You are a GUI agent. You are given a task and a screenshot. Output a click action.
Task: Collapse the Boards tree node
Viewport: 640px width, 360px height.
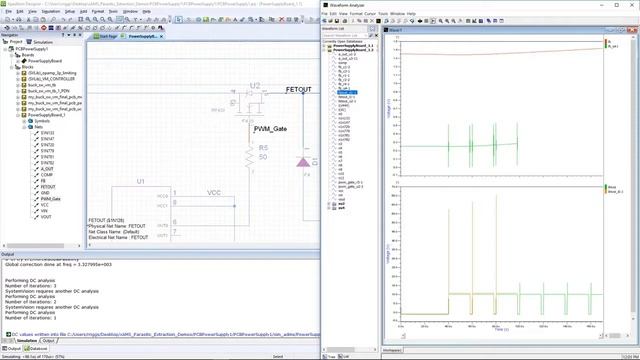(x=11, y=55)
